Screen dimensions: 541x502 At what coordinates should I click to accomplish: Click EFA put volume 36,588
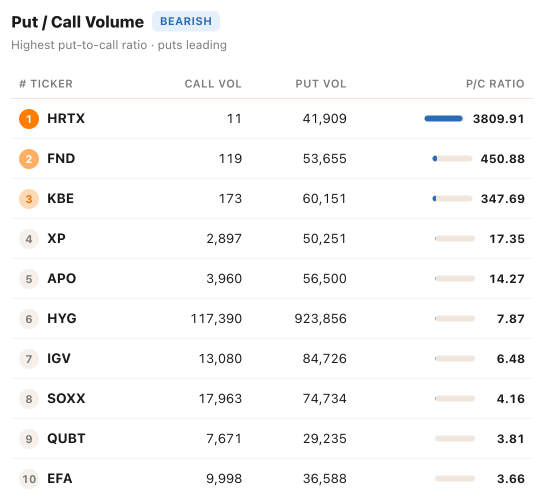(x=325, y=479)
